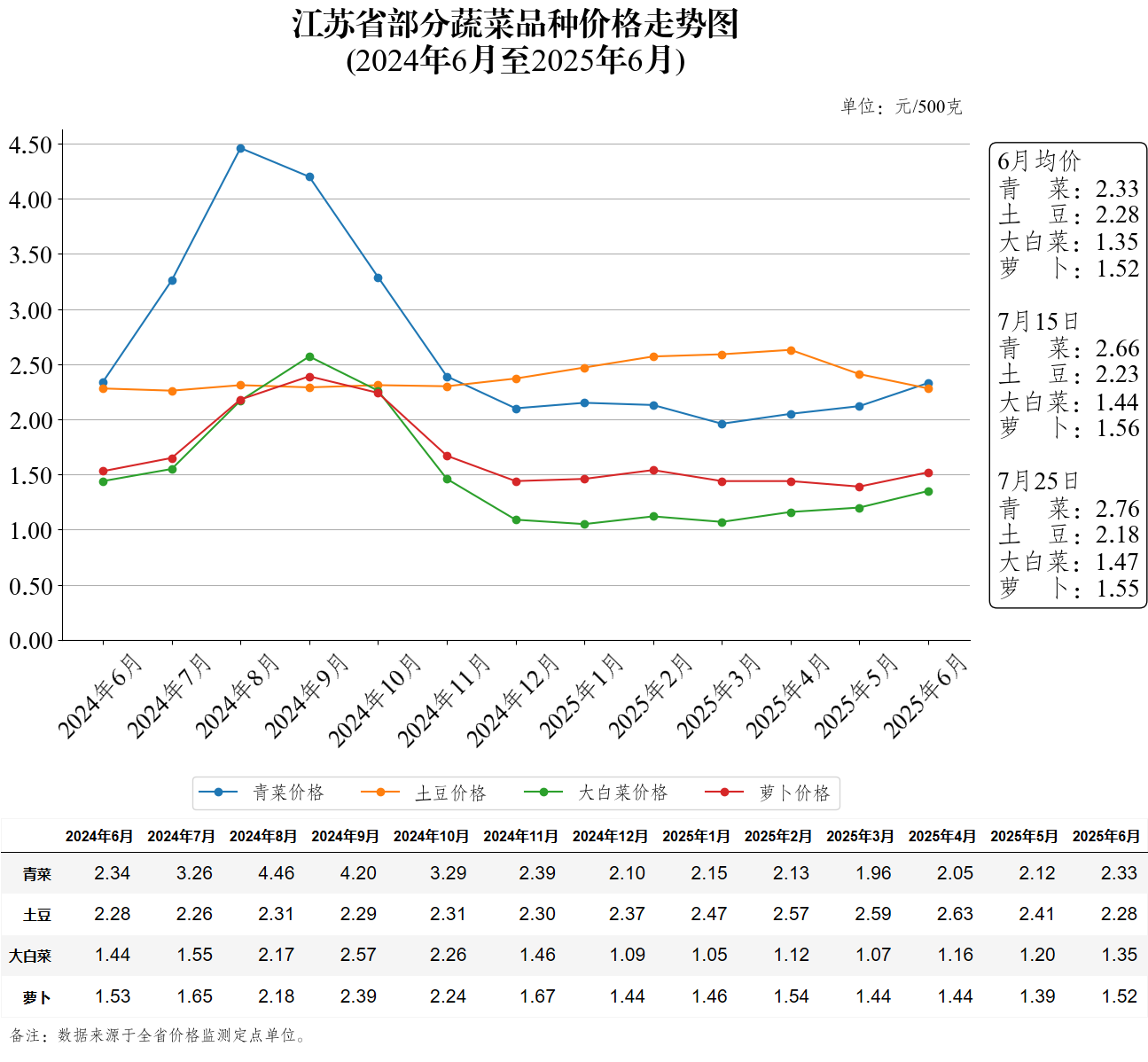This screenshot has width=1148, height=1062.
Task: Click the green 大白菜价格 legend marker
Action: [543, 793]
